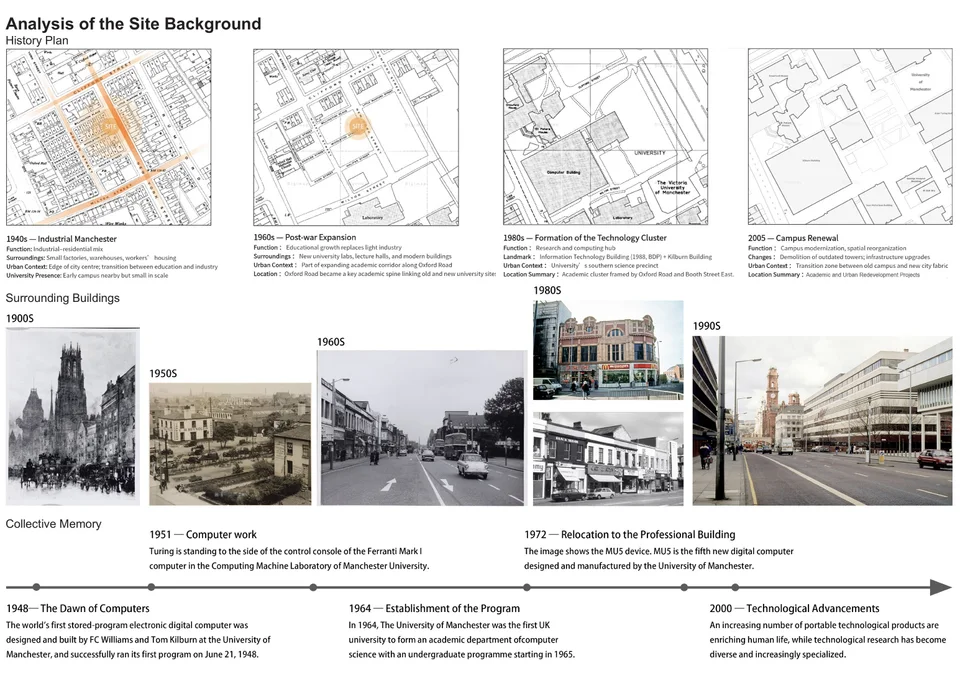Click heading '1948 — The Dawn of Computers'
The height and width of the screenshot is (679, 960).
(78, 609)
